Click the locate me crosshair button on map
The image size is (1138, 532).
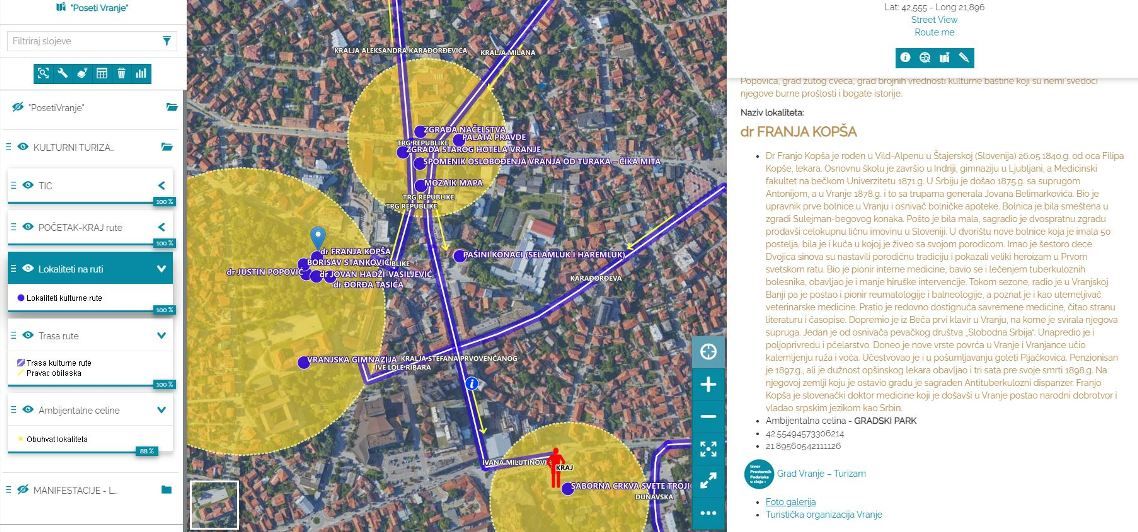(x=708, y=351)
